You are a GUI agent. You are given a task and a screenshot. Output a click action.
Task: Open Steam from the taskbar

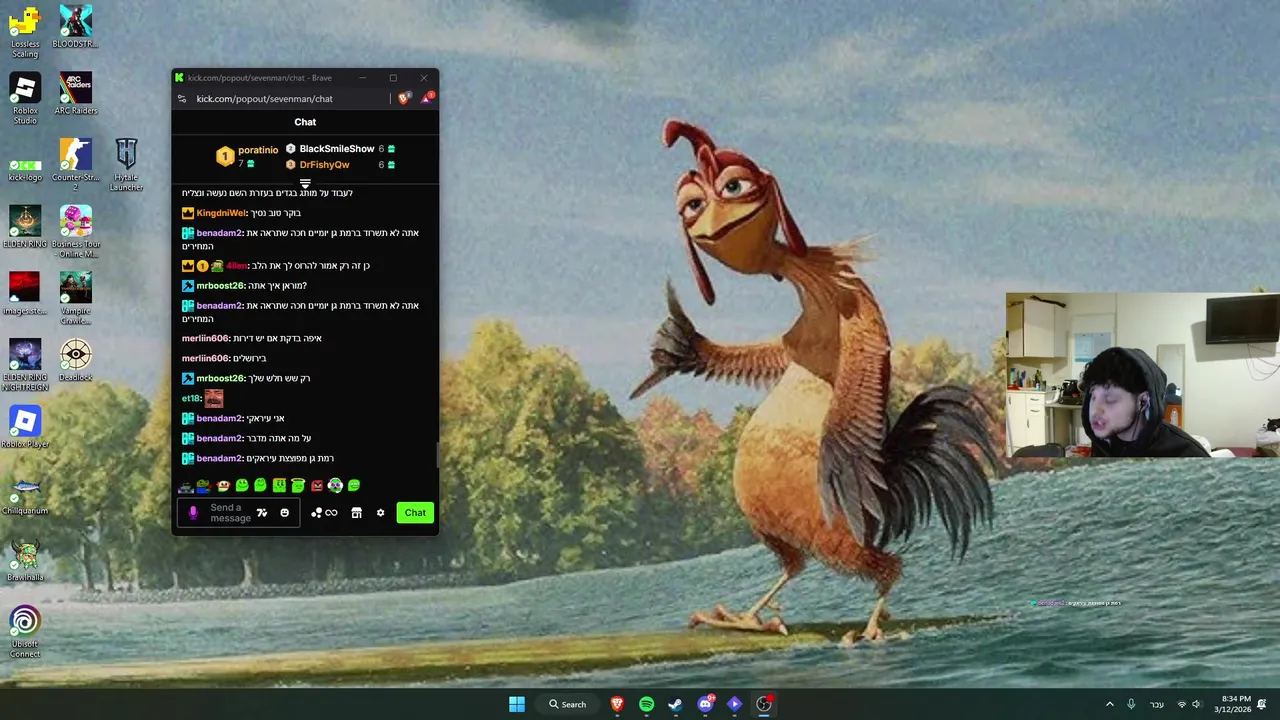point(675,704)
